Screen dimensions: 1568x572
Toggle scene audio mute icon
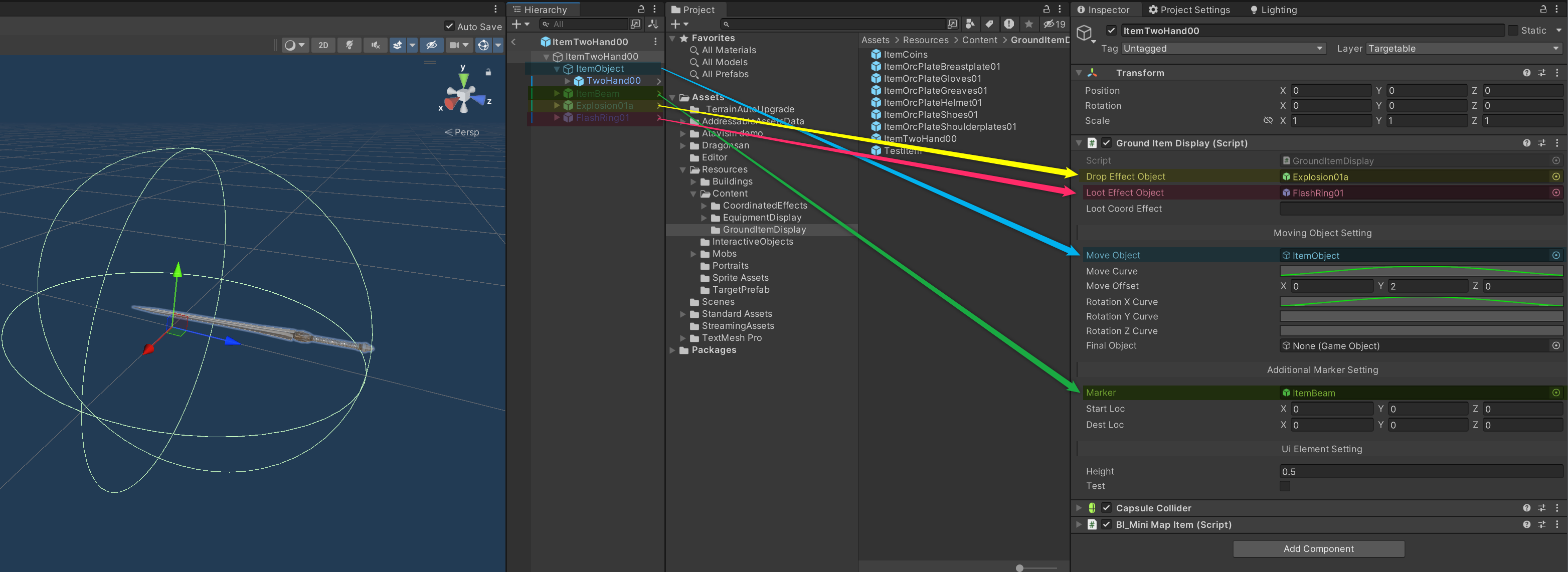375,45
